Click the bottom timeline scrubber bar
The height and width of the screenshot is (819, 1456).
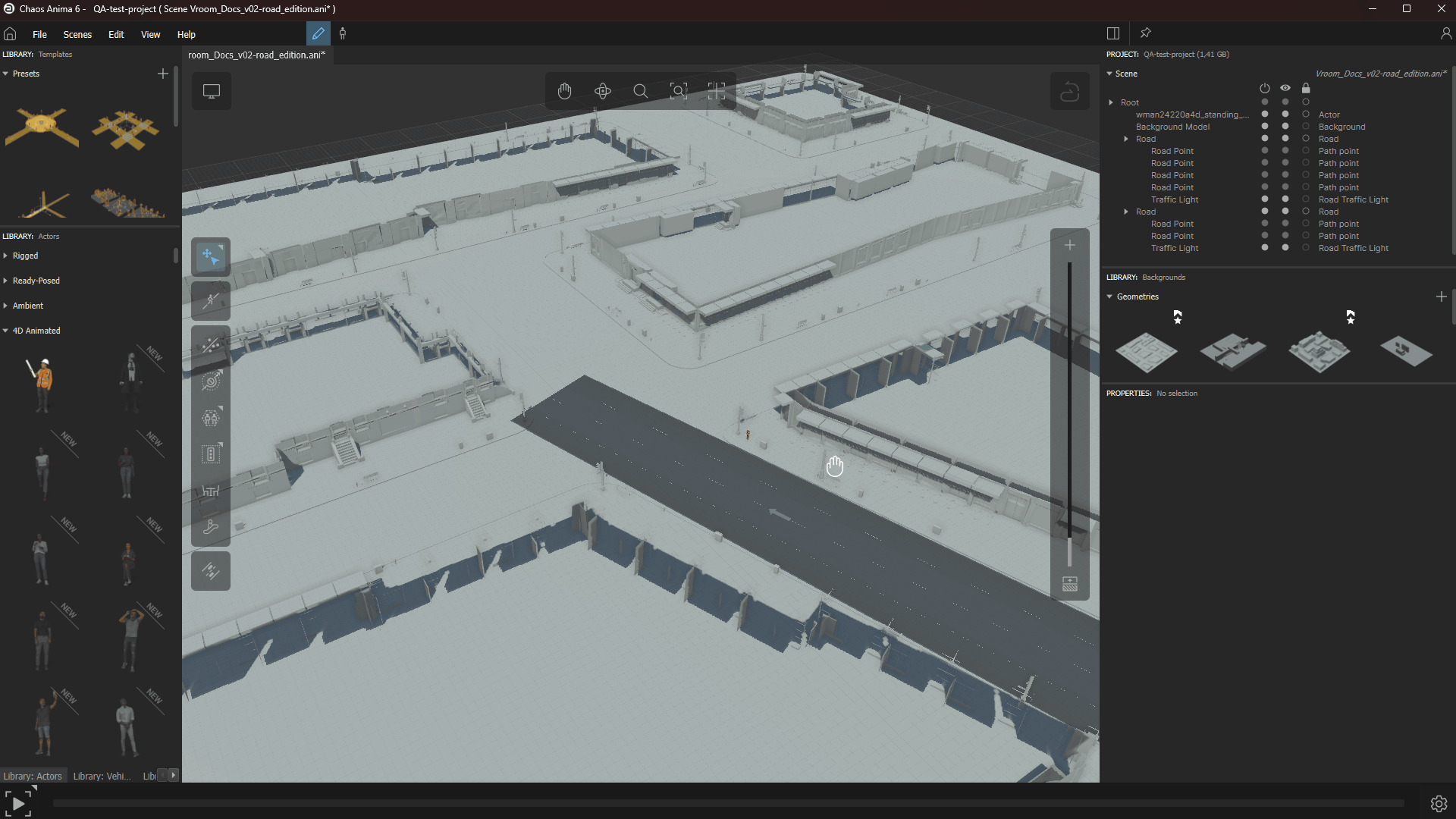tap(728, 803)
